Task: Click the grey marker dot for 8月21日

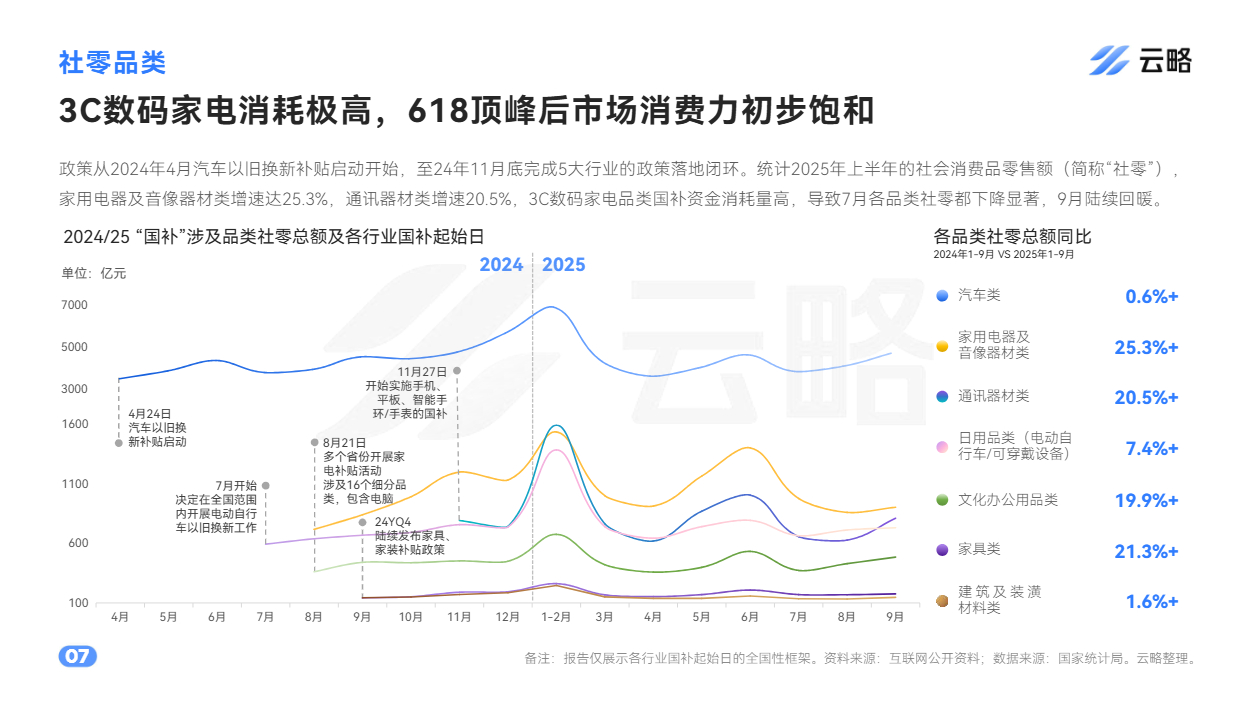Action: click(314, 442)
